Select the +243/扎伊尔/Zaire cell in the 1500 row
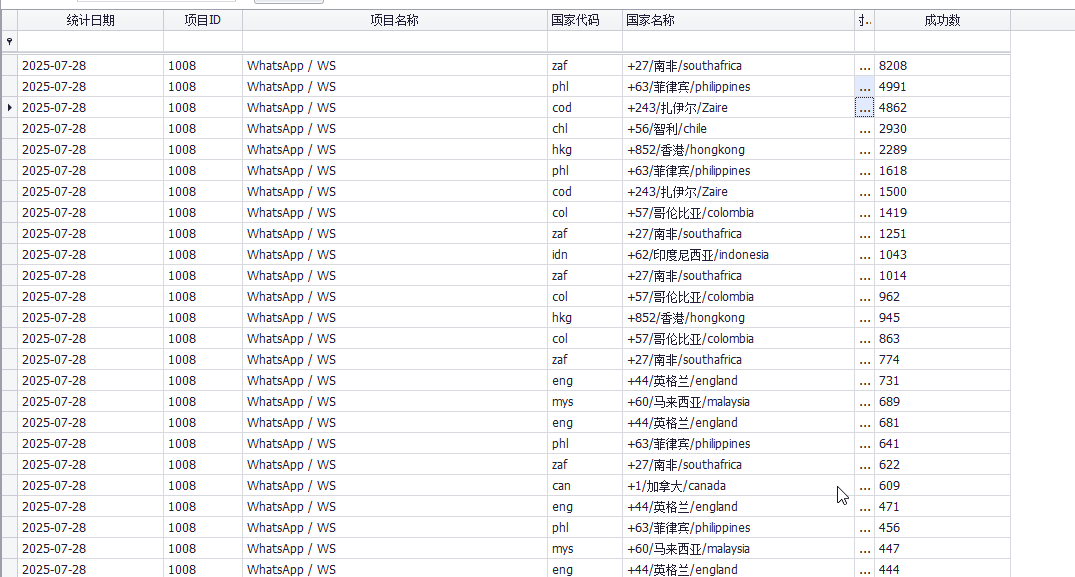Image resolution: width=1075 pixels, height=577 pixels. (x=738, y=192)
